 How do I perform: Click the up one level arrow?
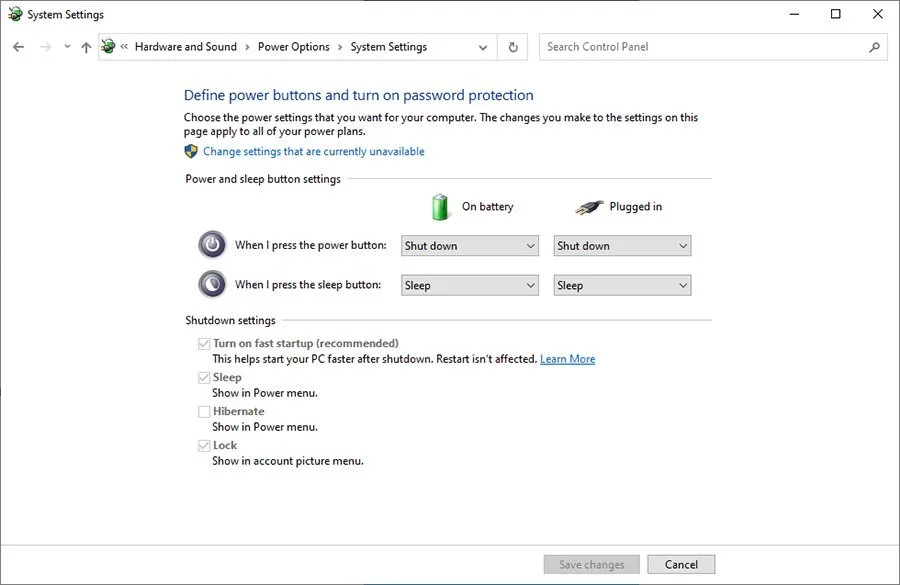click(85, 46)
